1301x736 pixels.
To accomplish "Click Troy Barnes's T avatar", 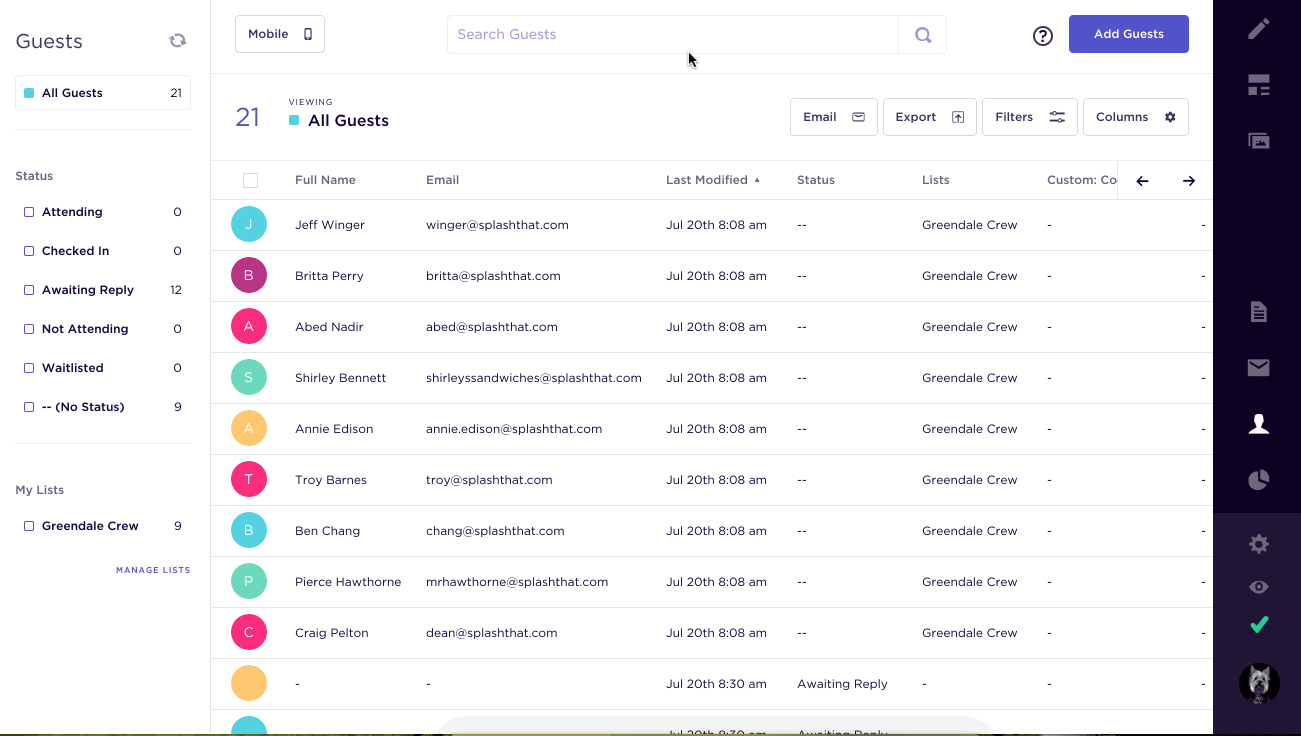I will (249, 479).
